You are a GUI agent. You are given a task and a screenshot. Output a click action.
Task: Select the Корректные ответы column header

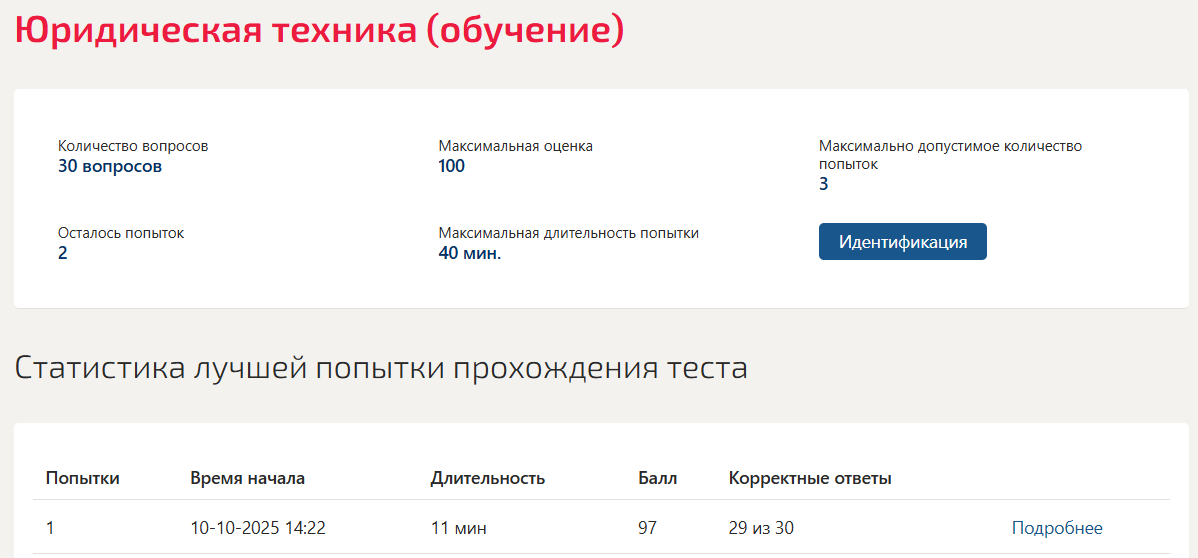pyautogui.click(x=811, y=479)
